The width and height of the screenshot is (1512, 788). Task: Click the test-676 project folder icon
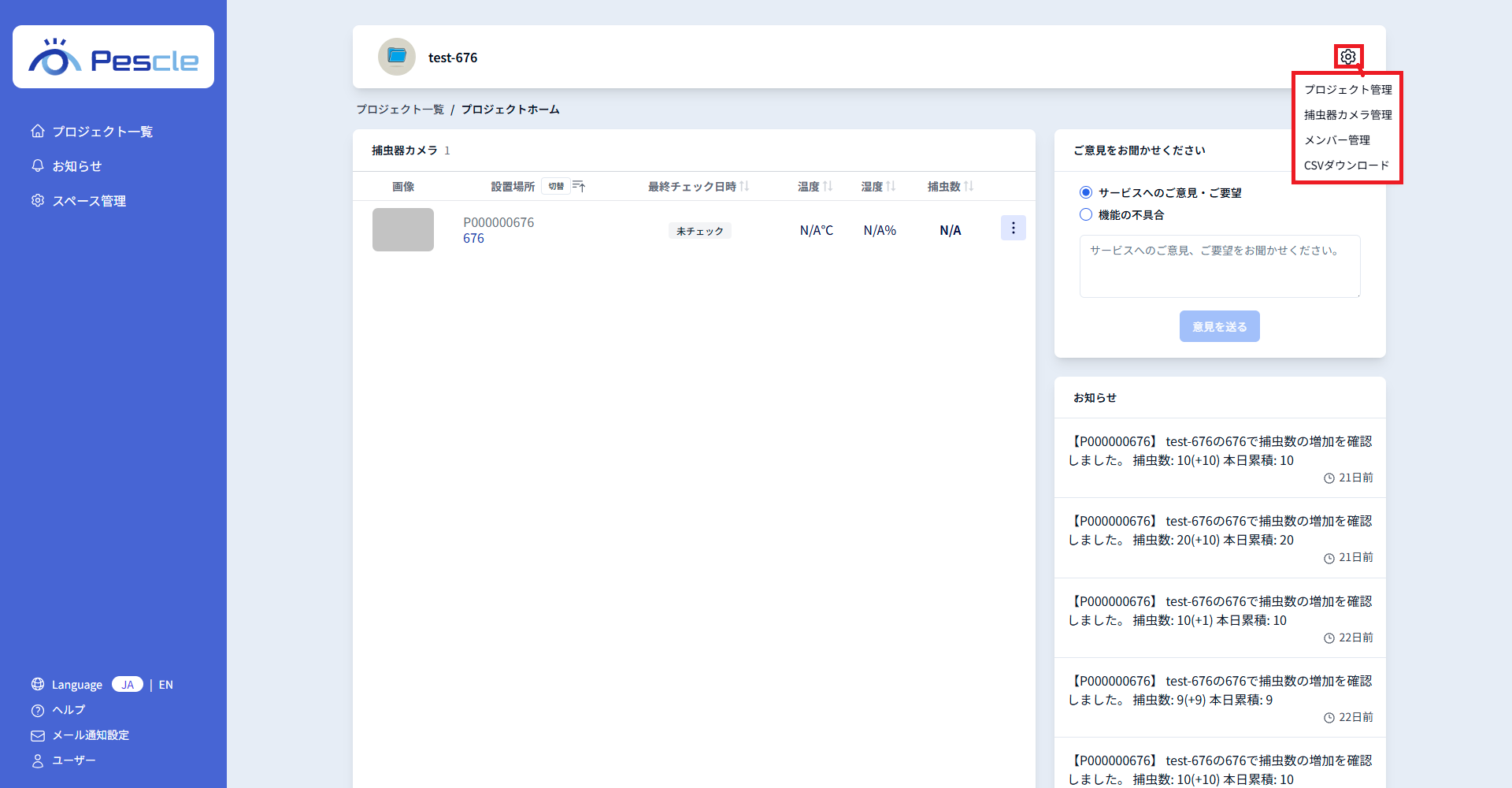tap(397, 57)
